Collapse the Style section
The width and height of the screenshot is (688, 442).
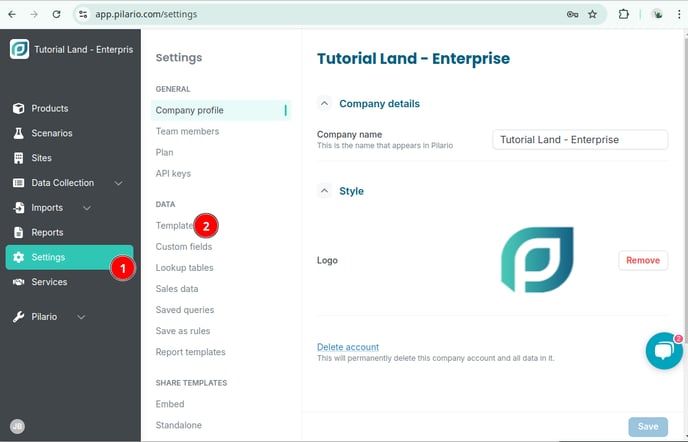tap(324, 191)
